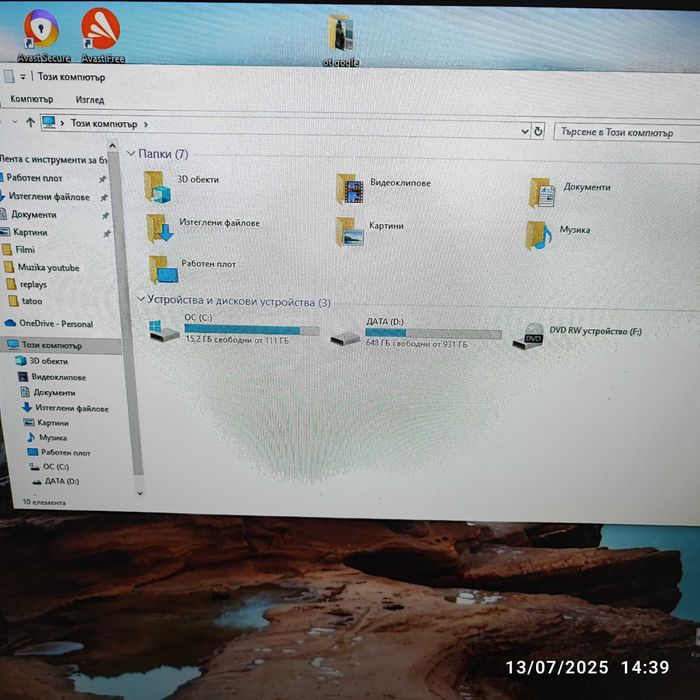Open the Компютър ribbon tab
The height and width of the screenshot is (700, 700).
click(x=31, y=99)
